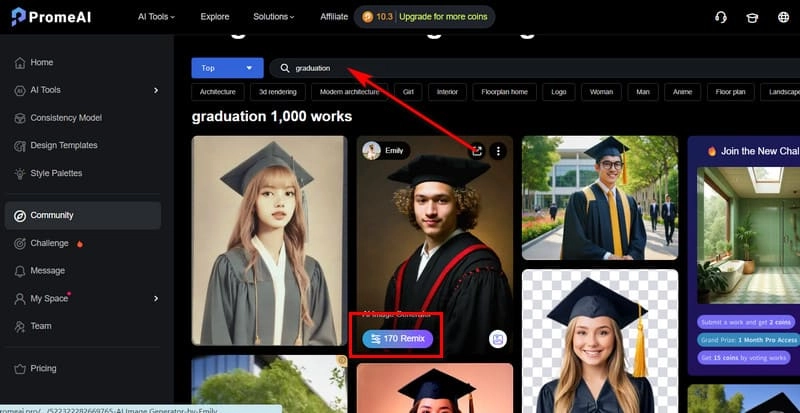Screen dimensions: 800x413
Task: Select Community in the sidebar
Action: [x=83, y=215]
